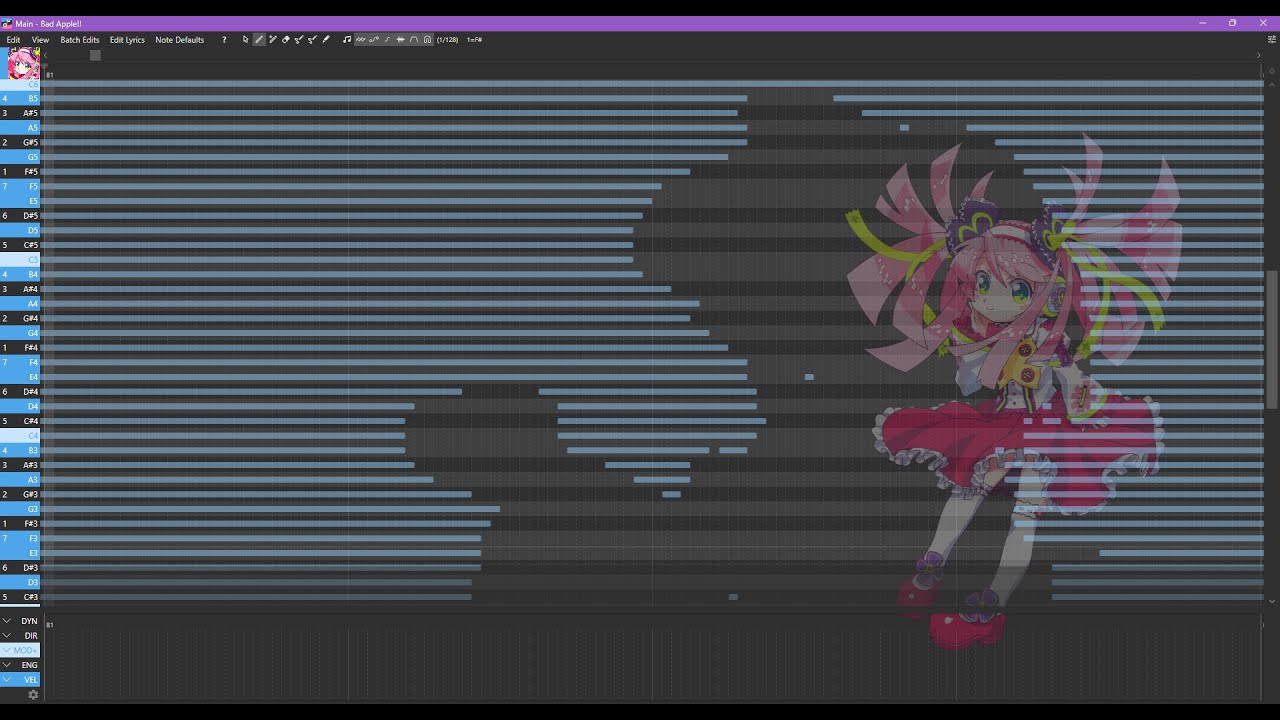The width and height of the screenshot is (1280, 720).
Task: Toggle waveform display icon
Action: coord(400,40)
